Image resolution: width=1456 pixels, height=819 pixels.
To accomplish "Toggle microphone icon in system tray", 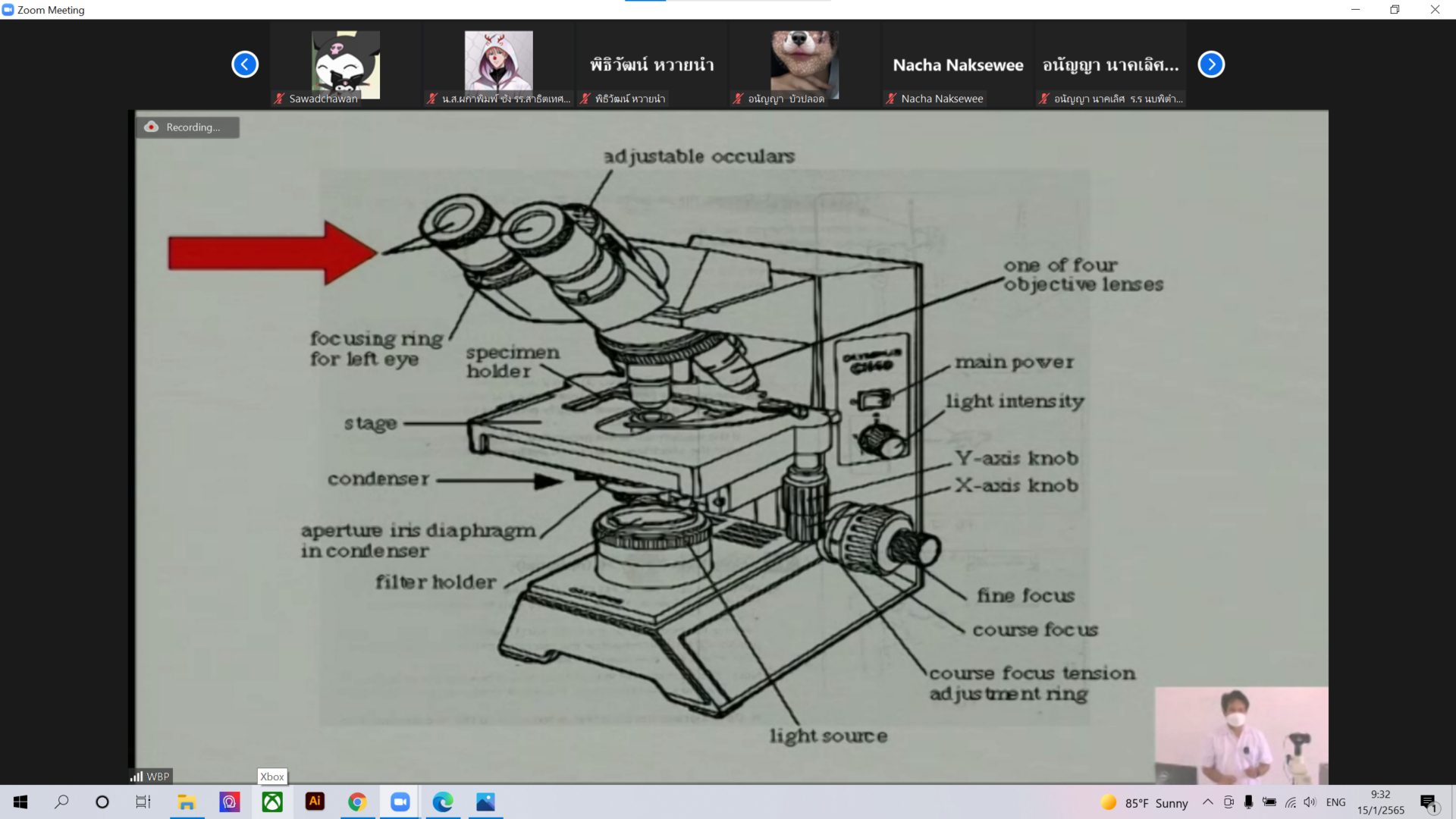I will [x=1248, y=802].
